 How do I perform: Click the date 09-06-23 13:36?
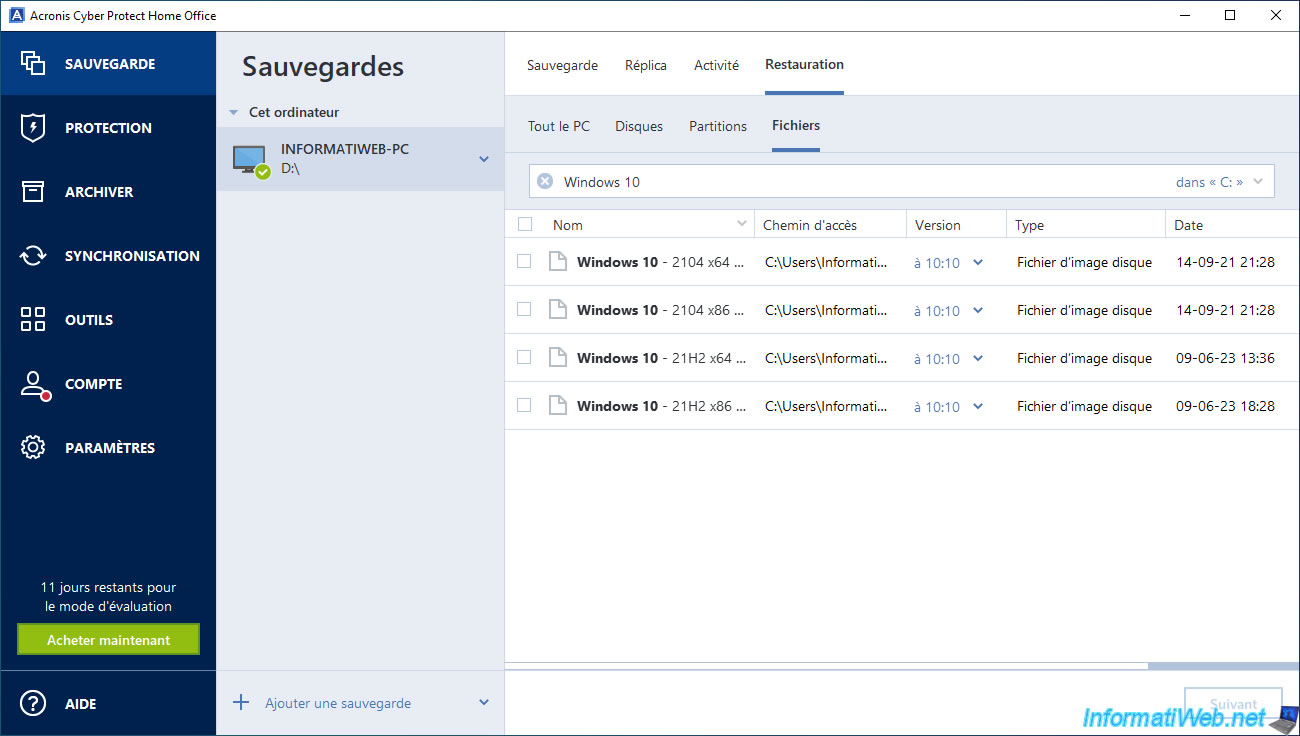pos(1225,358)
